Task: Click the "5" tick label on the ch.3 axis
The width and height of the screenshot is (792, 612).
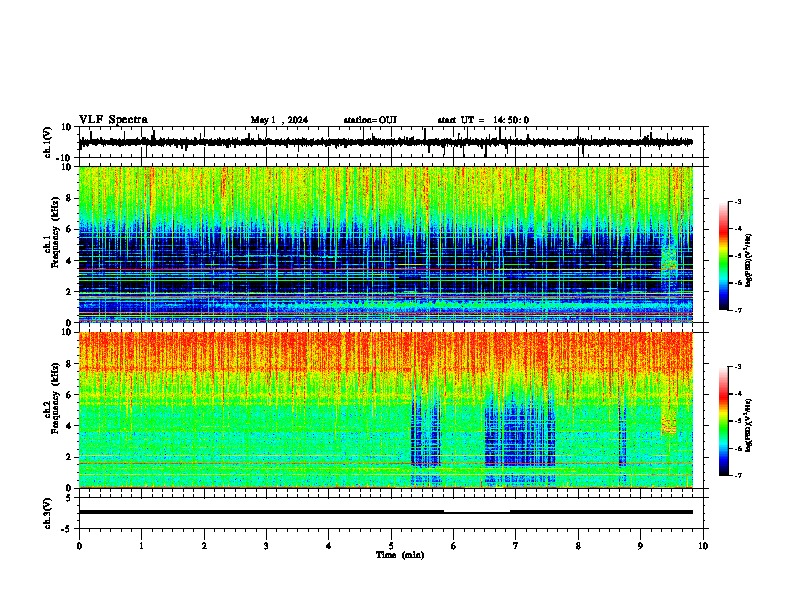Action: tap(69, 498)
